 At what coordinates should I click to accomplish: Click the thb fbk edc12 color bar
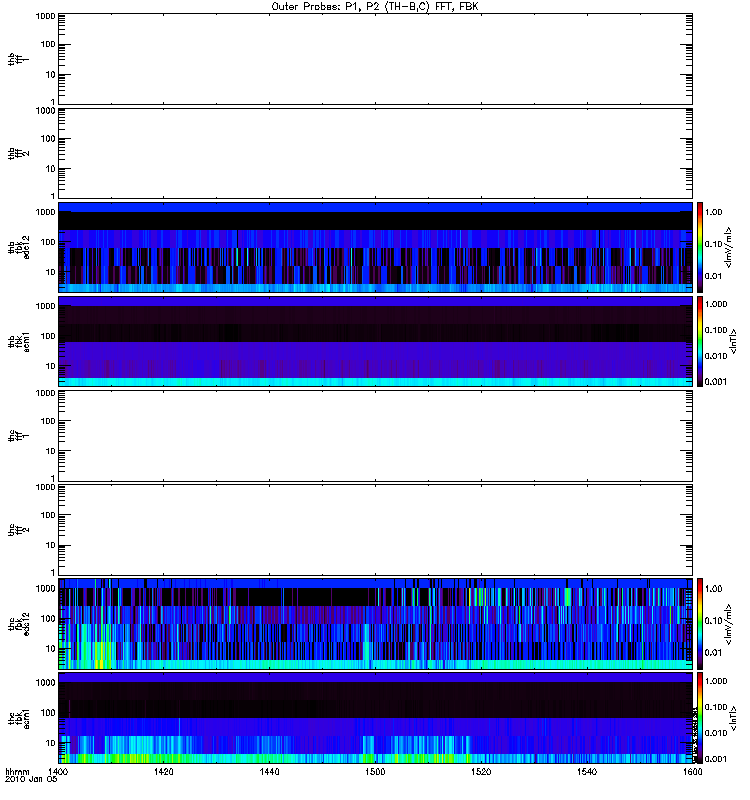(x=700, y=247)
